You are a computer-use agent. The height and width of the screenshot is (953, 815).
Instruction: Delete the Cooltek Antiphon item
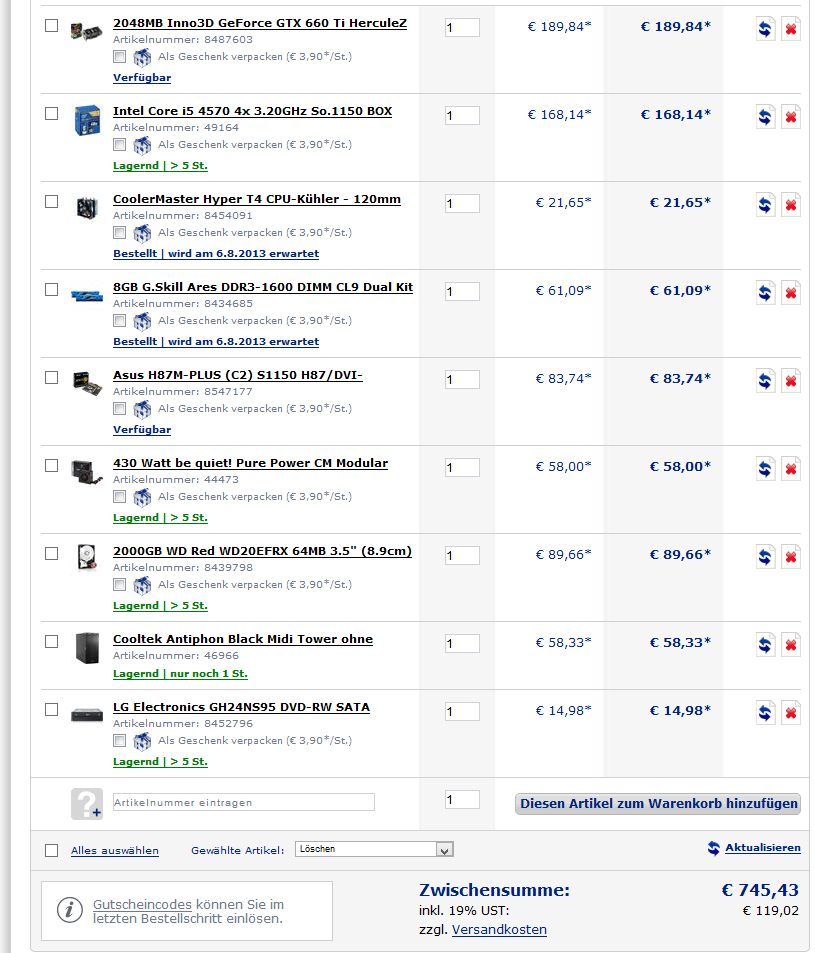click(791, 645)
